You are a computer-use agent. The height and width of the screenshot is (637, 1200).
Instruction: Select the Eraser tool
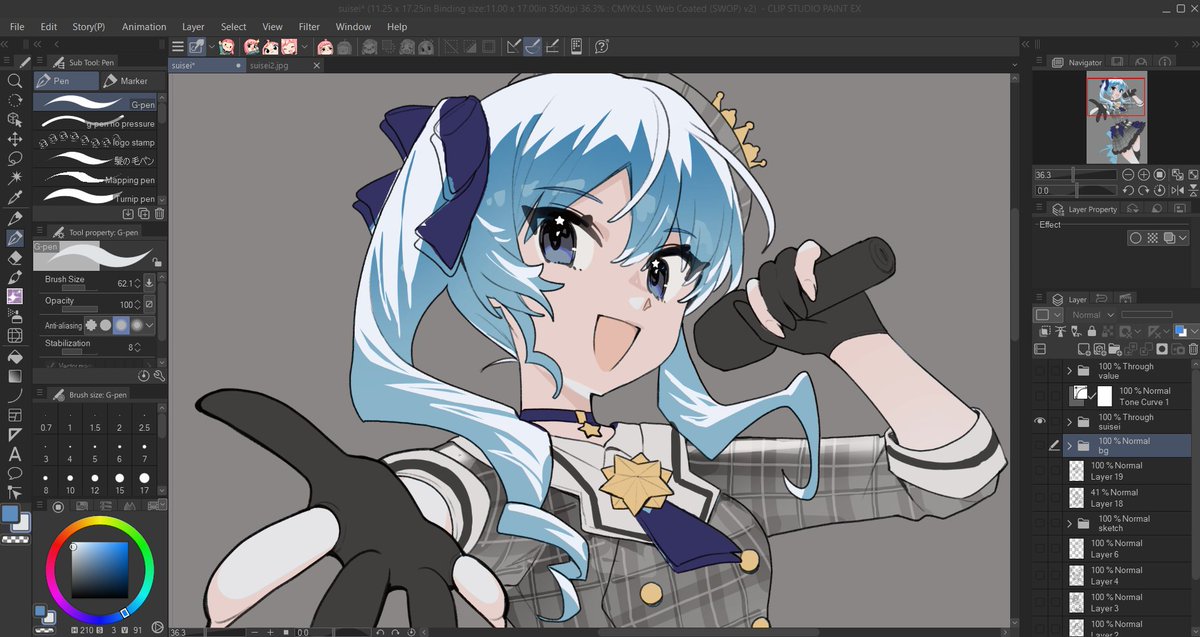pyautogui.click(x=15, y=258)
